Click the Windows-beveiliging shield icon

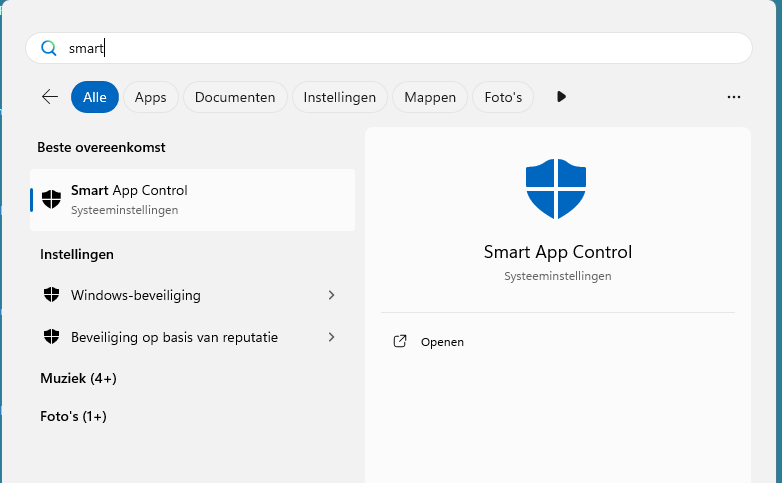(51, 295)
